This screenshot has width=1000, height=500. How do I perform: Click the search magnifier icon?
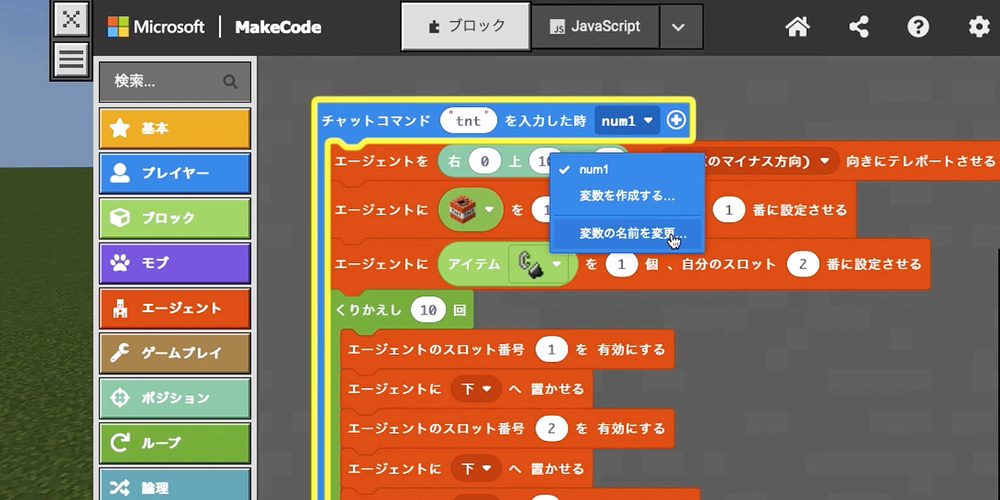pyautogui.click(x=230, y=82)
